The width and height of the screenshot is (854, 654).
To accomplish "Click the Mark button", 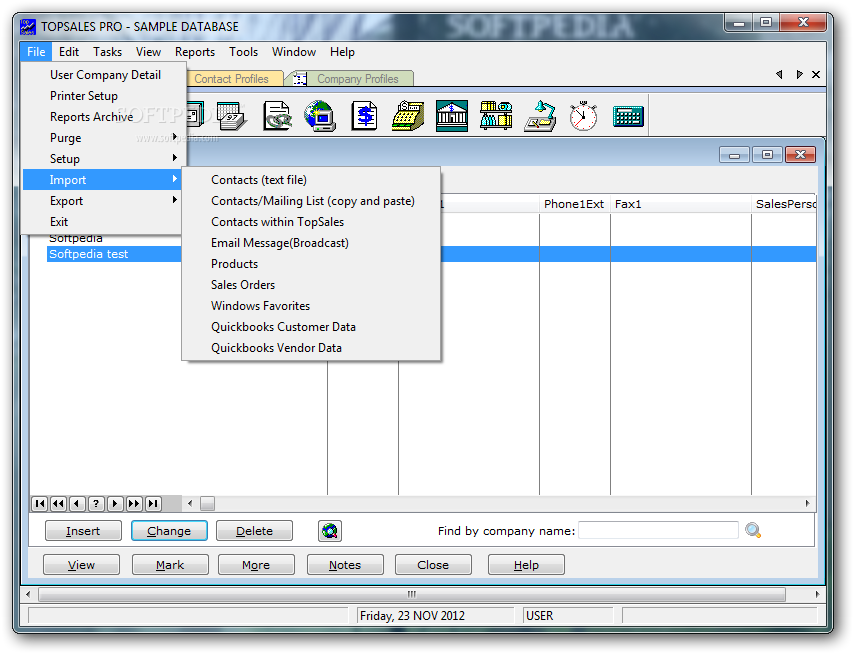I will point(170,565).
